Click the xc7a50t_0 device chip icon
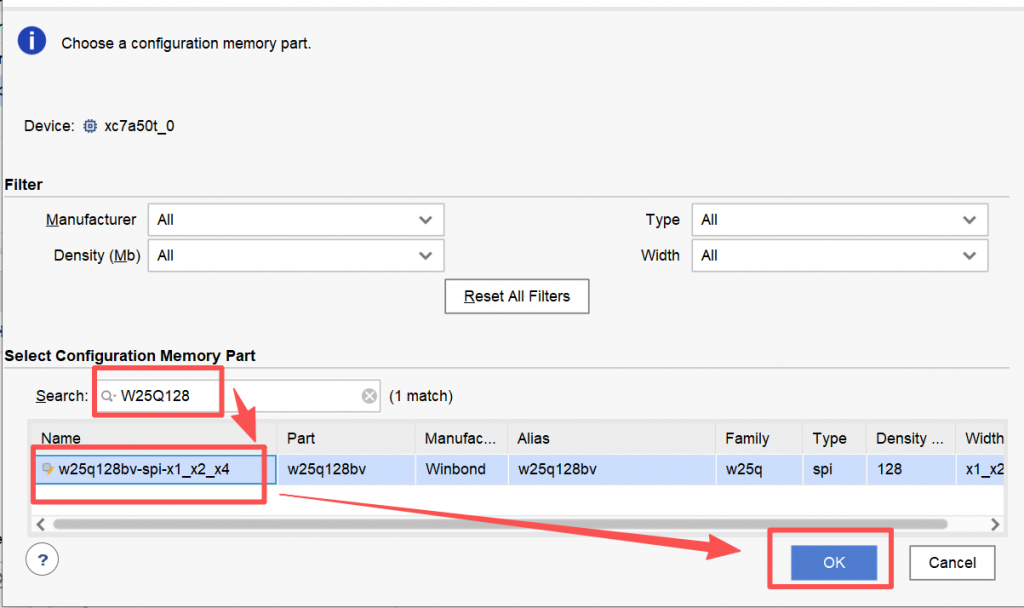 [x=91, y=126]
